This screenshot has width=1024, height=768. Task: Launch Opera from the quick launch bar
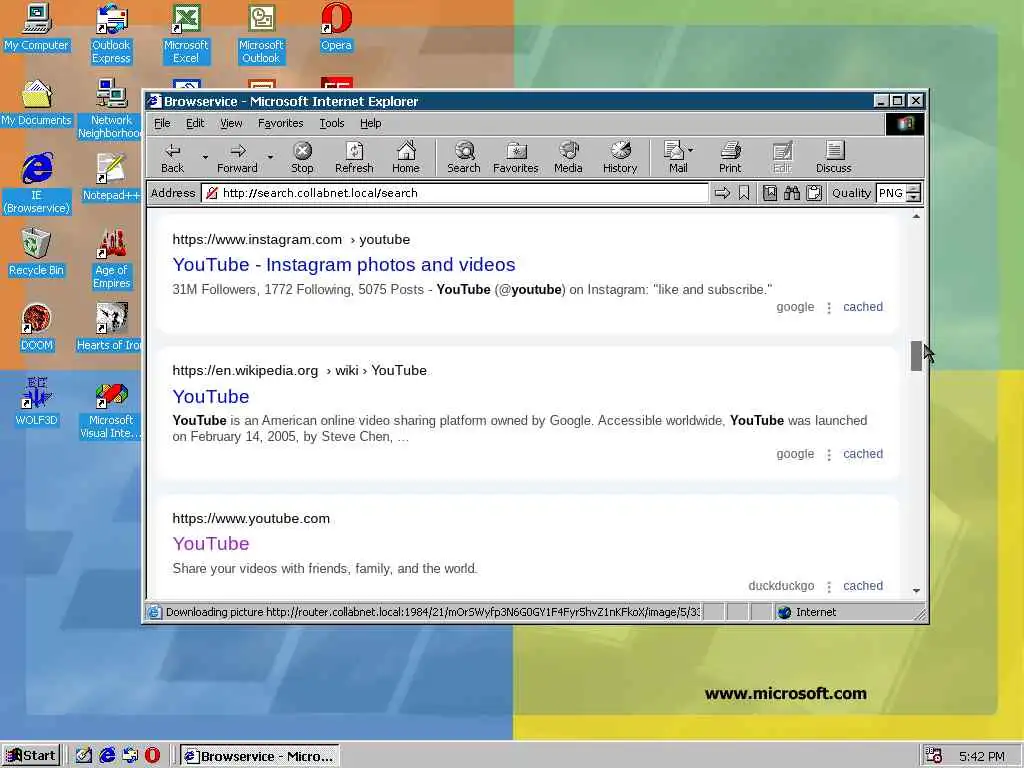[x=152, y=756]
